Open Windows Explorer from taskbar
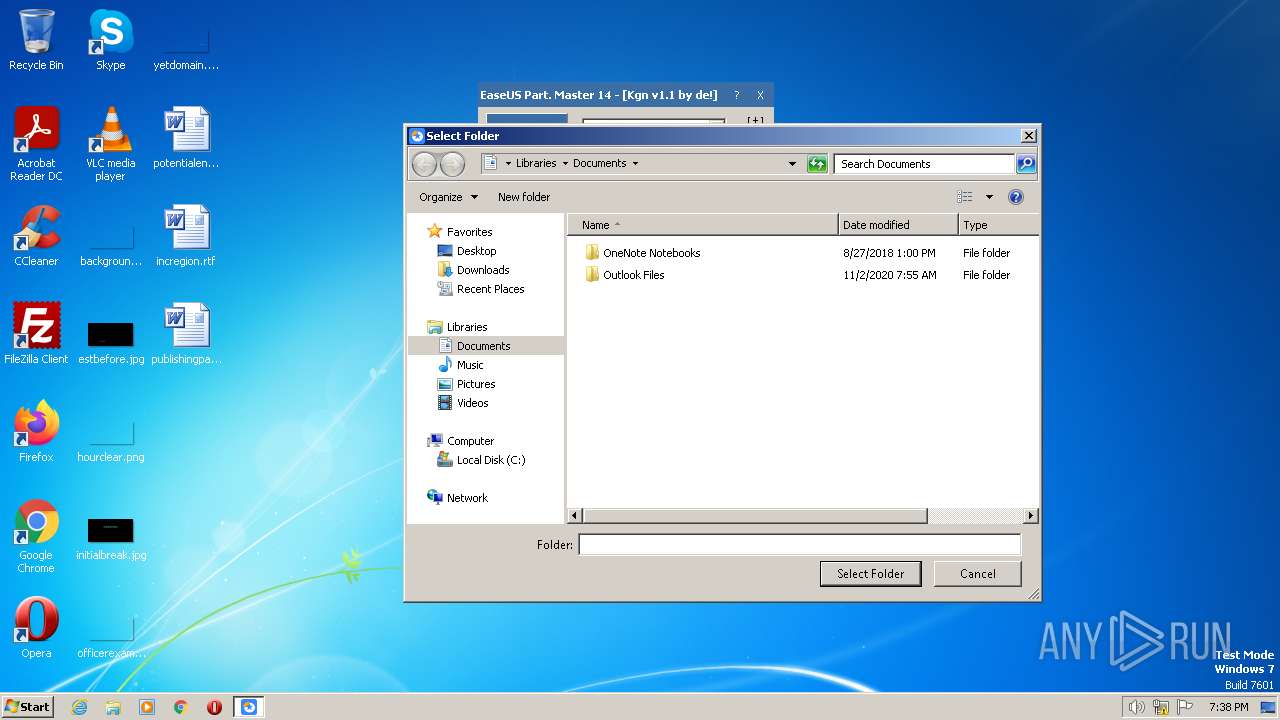Viewport: 1280px width, 720px height. click(113, 707)
